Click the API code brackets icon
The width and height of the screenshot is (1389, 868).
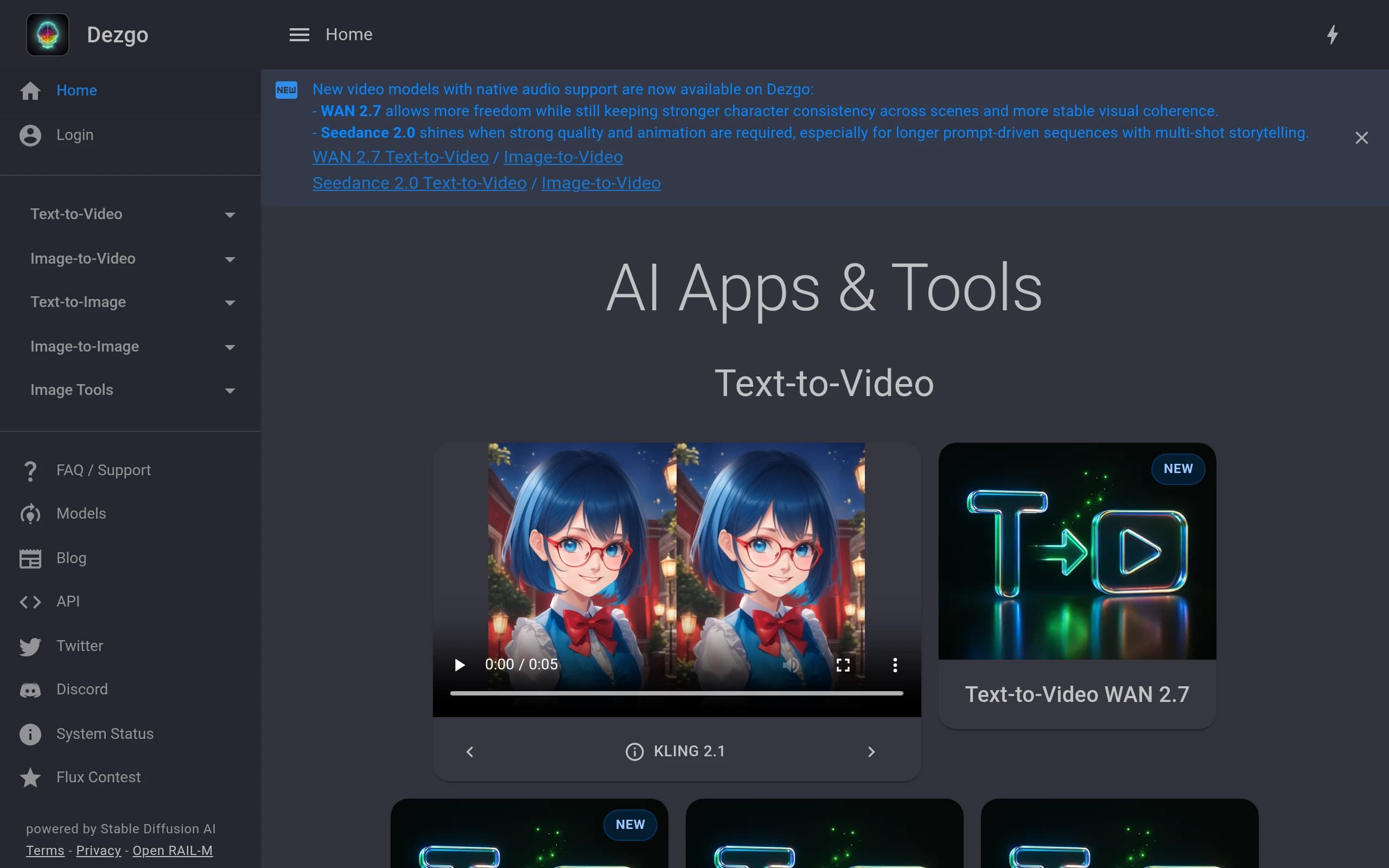pyautogui.click(x=30, y=602)
